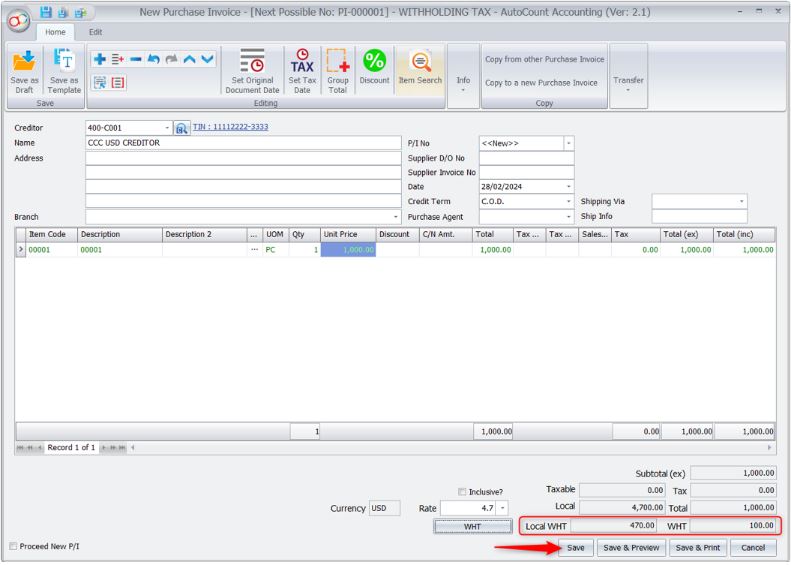Expand the Branch dropdown
The width and height of the screenshot is (791, 565).
click(396, 217)
